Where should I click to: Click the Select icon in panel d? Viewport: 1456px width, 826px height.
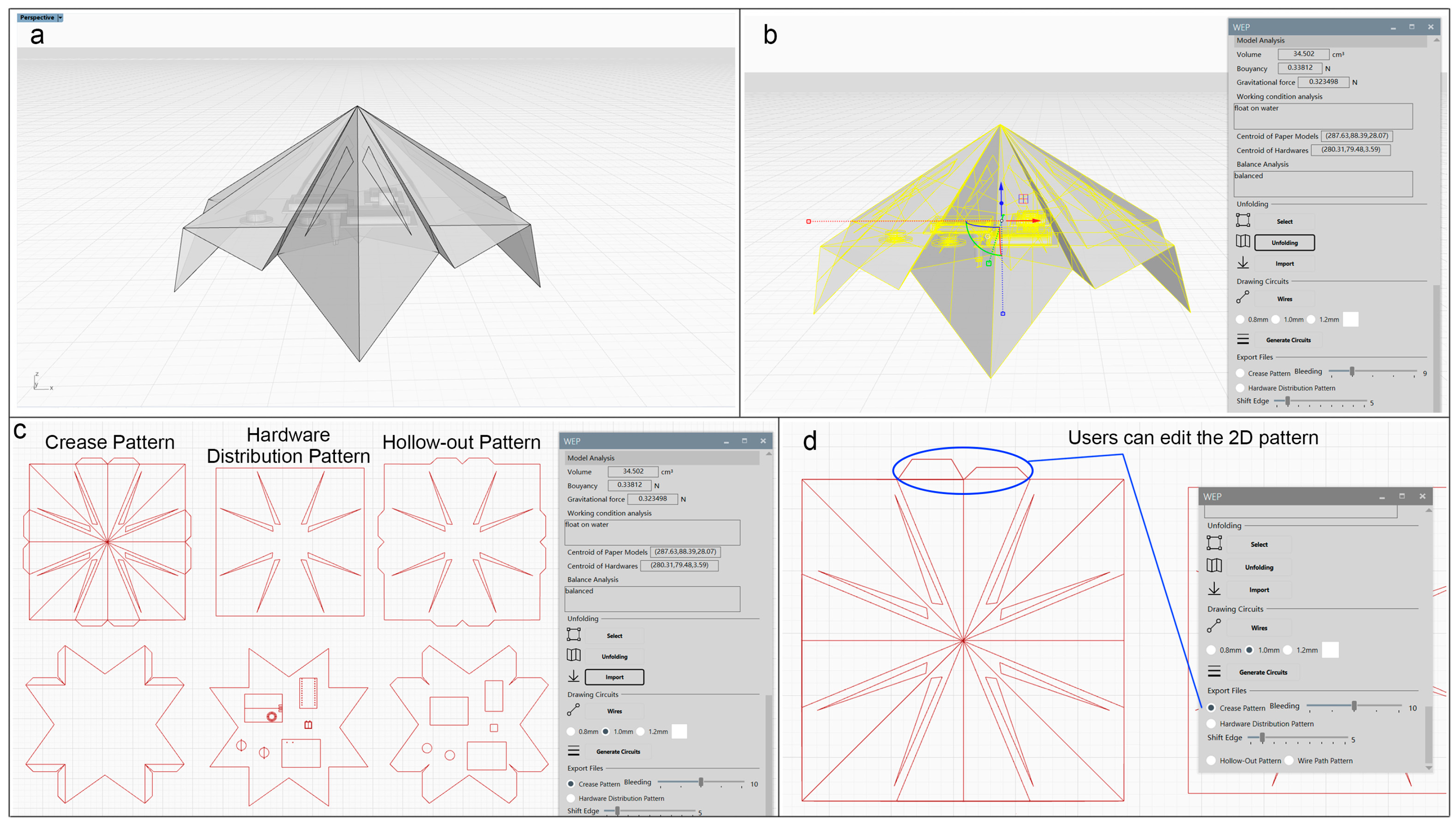(1214, 544)
